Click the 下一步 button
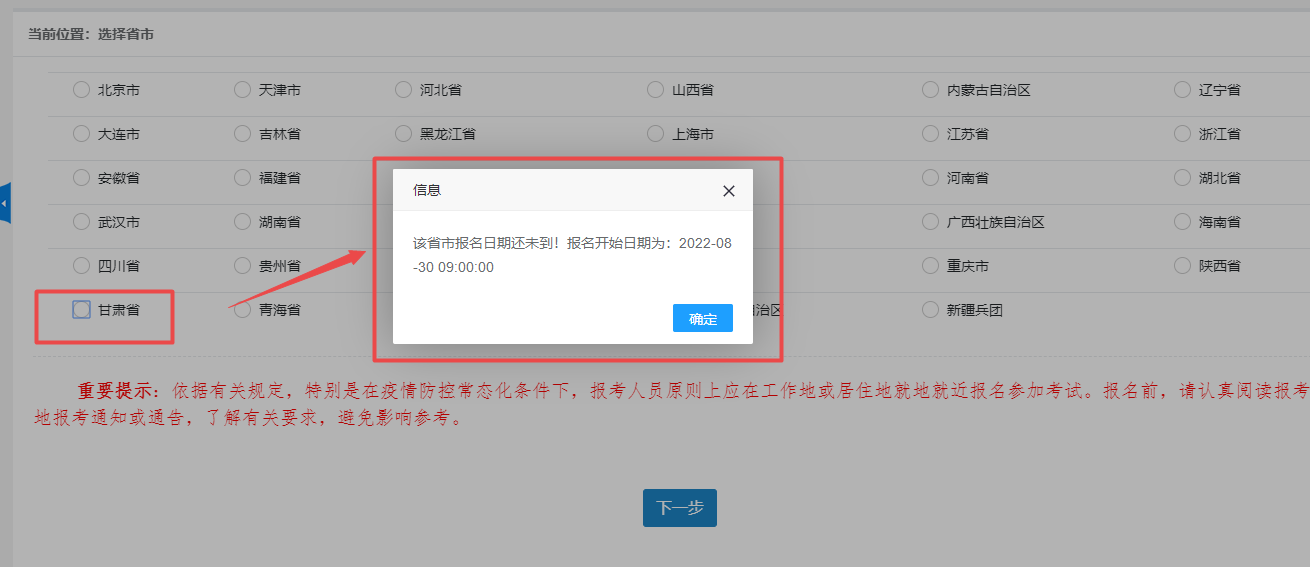1310x567 pixels. [679, 508]
